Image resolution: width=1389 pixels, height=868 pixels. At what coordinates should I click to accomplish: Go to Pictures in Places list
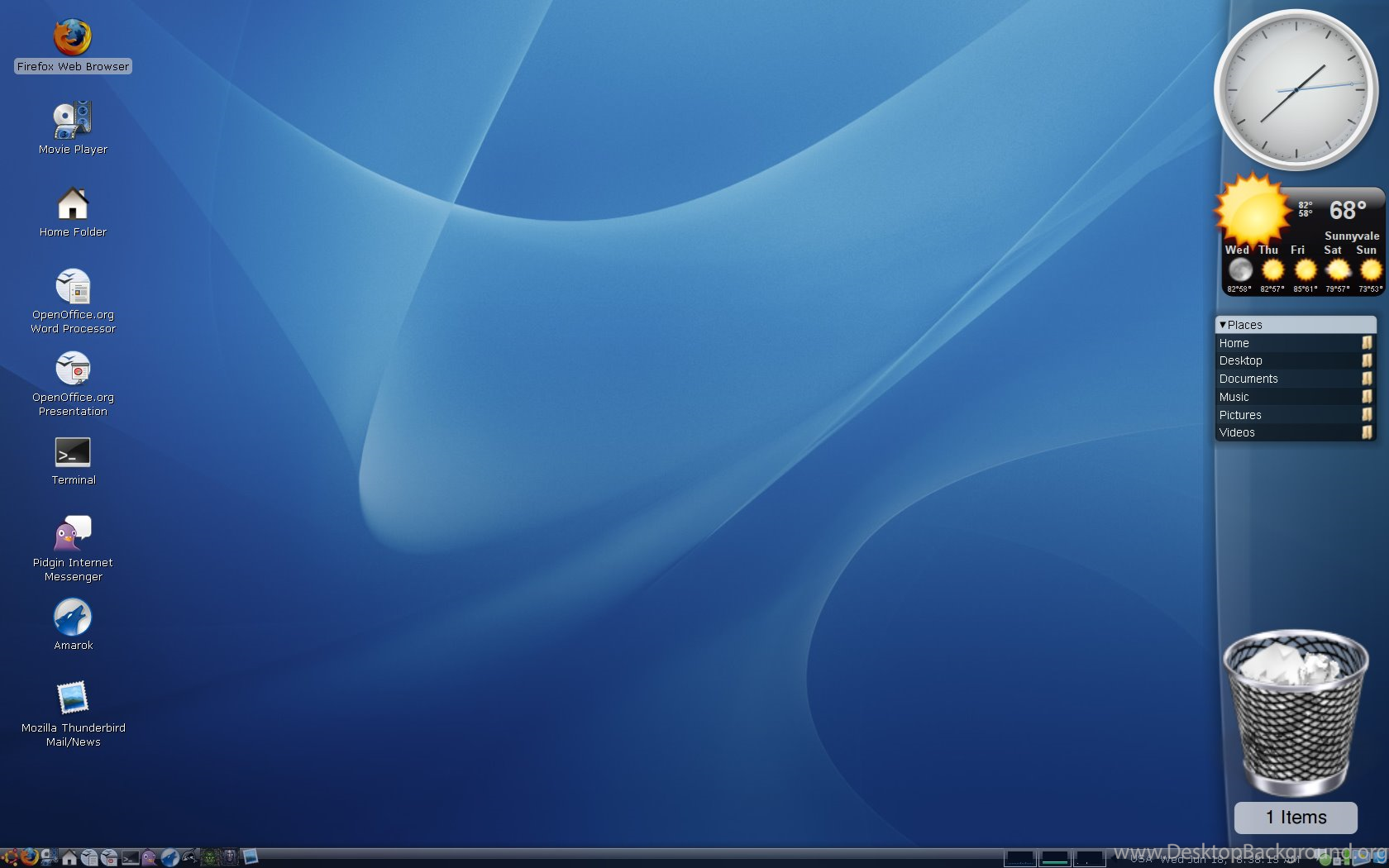click(1240, 415)
